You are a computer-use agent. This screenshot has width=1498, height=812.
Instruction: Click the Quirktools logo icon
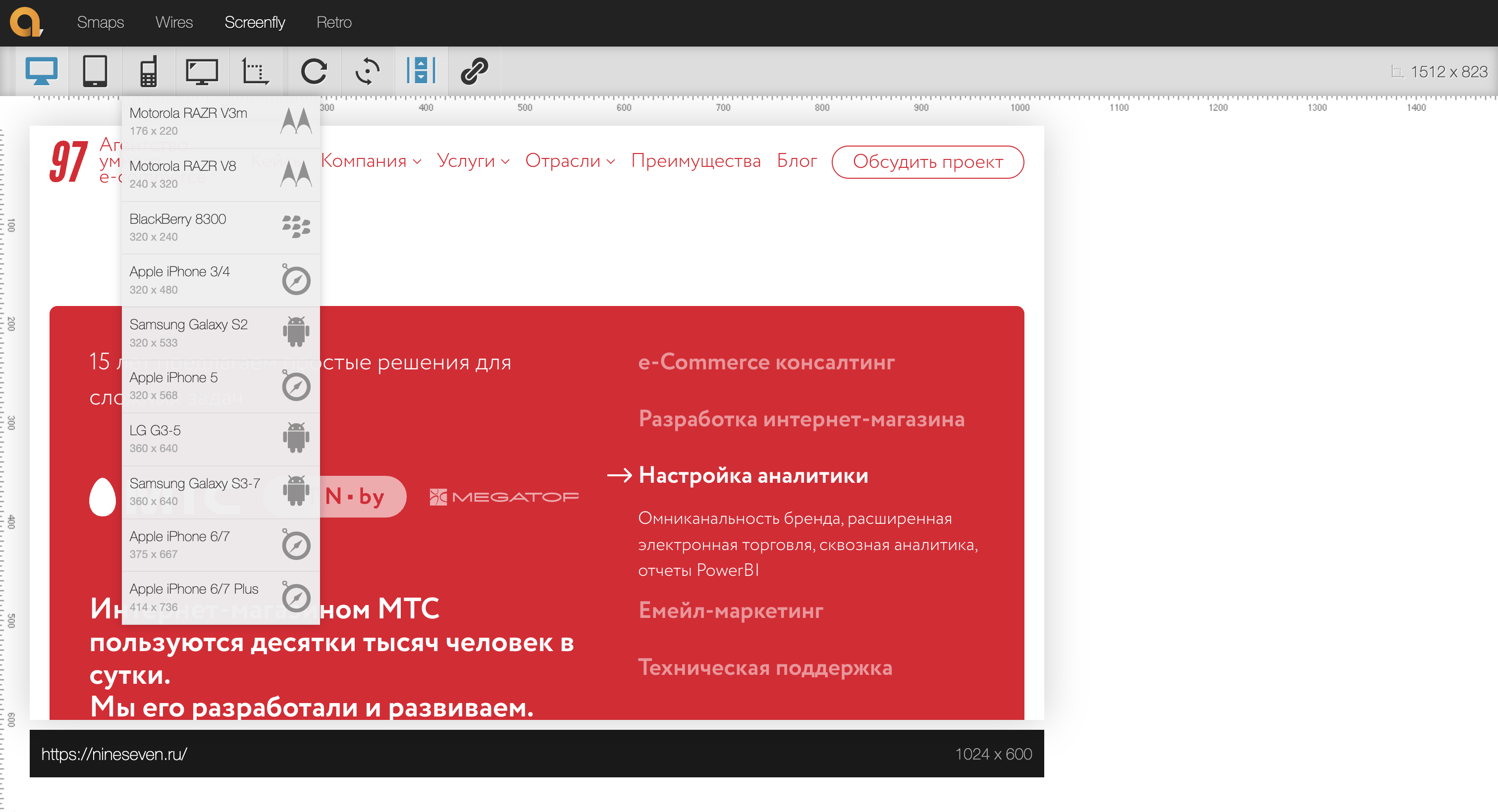(26, 22)
